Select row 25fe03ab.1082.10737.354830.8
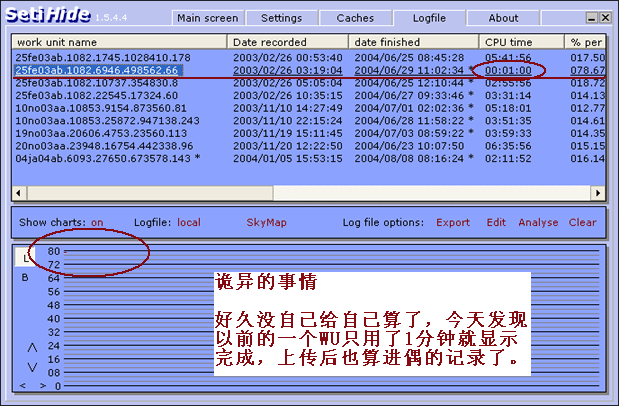The width and height of the screenshot is (619, 406). tap(309, 83)
